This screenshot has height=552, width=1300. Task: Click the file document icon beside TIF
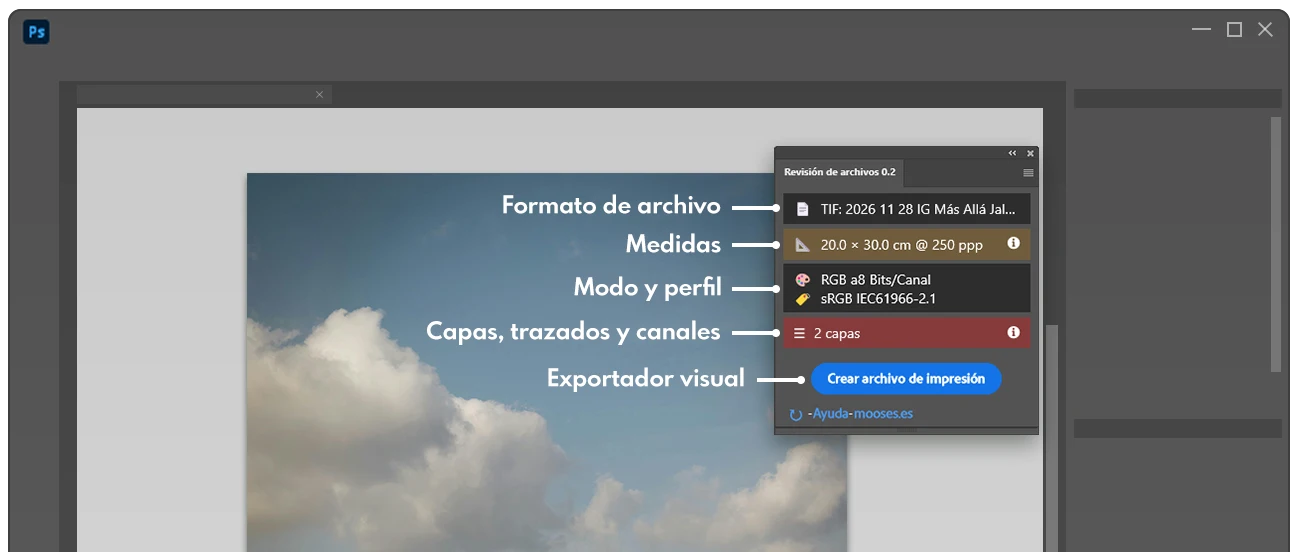802,209
